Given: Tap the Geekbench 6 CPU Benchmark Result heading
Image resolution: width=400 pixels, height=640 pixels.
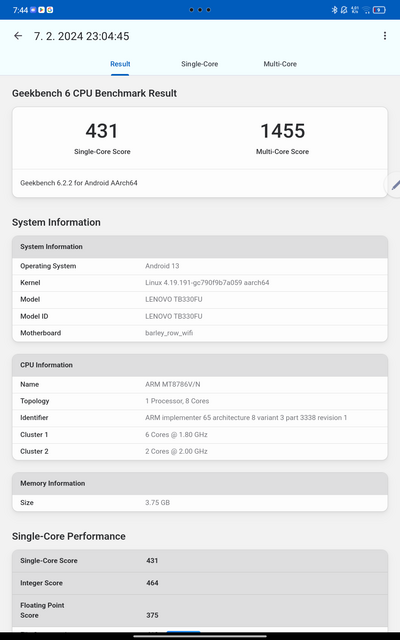Looking at the screenshot, I should 94,93.
